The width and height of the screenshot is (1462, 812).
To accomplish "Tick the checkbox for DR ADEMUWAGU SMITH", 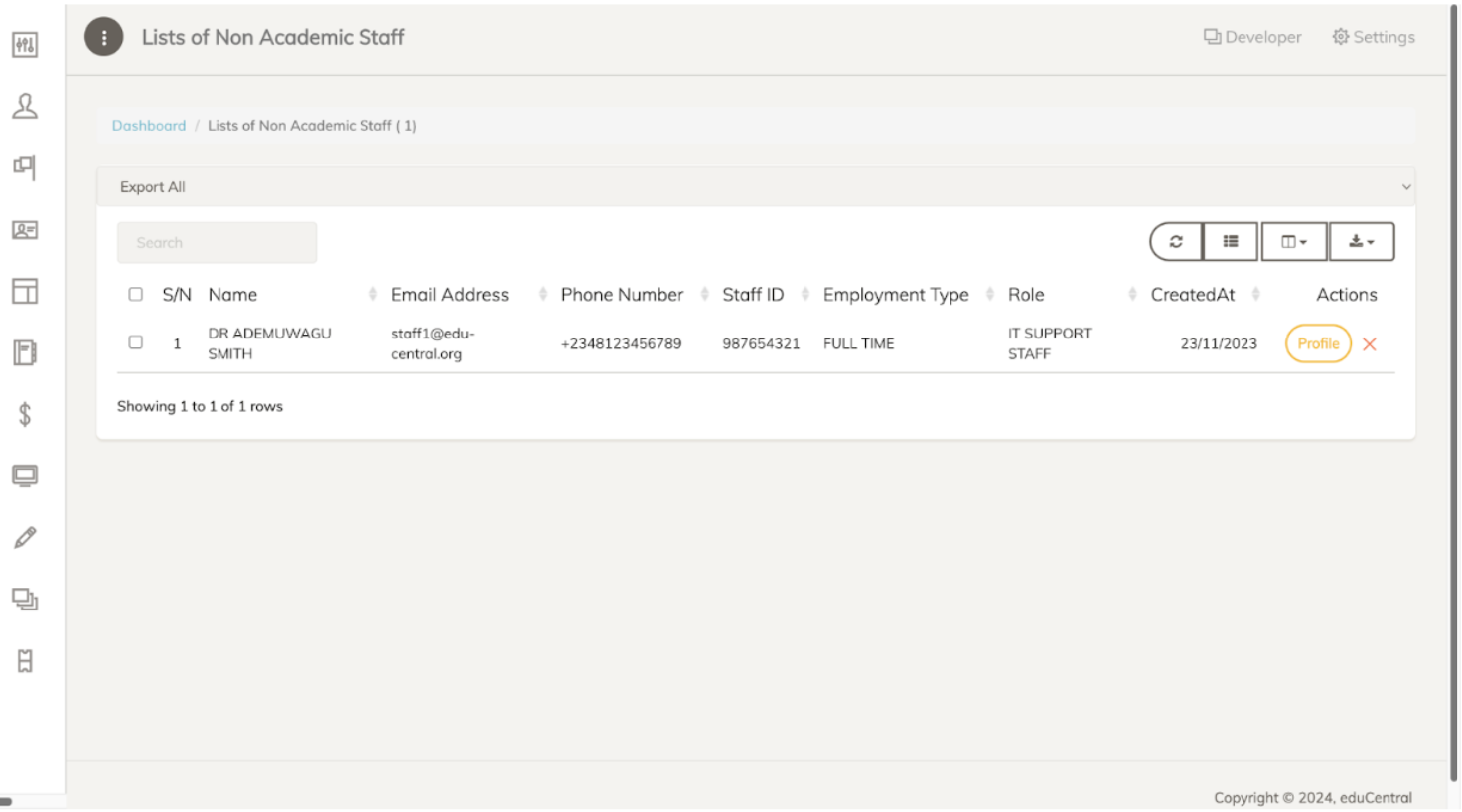I will click(136, 342).
